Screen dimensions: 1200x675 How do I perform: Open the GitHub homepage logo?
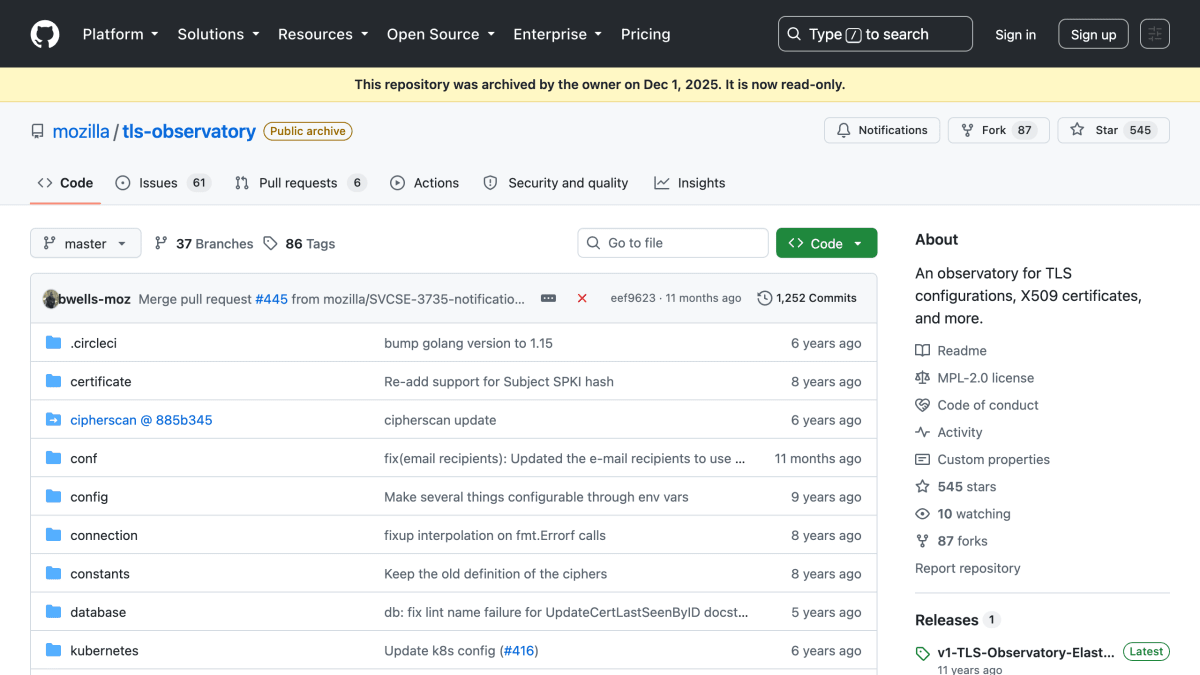click(45, 34)
